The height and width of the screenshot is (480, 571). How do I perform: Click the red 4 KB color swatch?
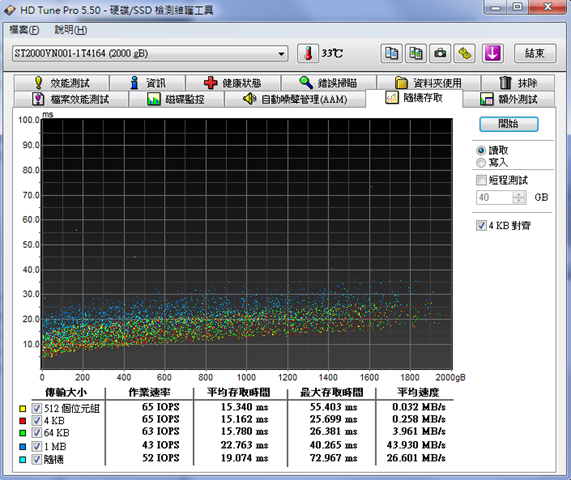coord(23,421)
